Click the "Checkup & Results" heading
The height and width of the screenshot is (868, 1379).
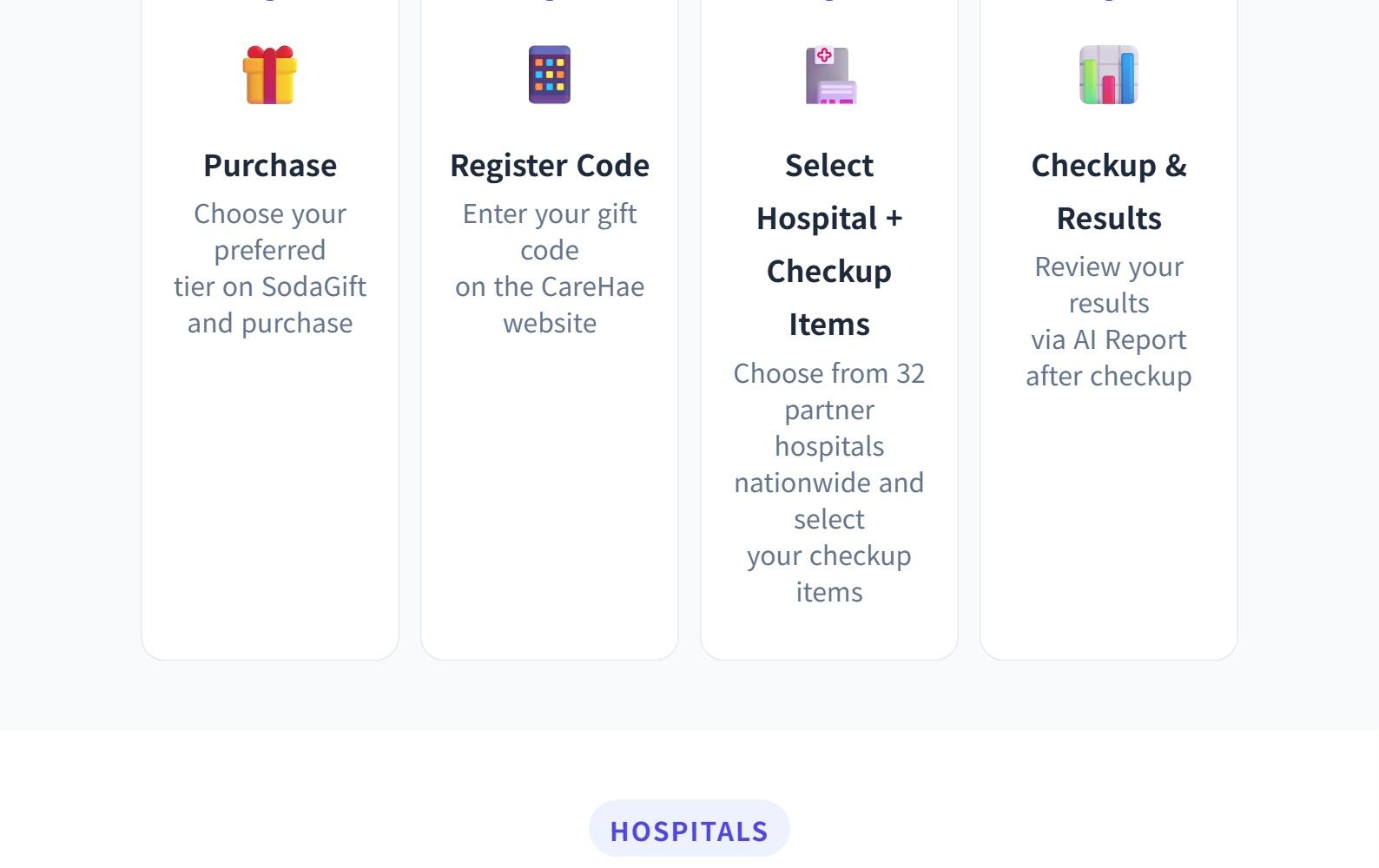[x=1109, y=191]
